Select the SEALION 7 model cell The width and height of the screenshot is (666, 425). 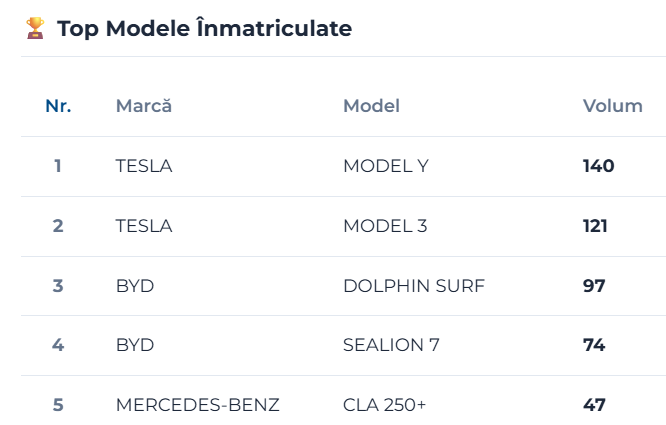coord(391,345)
